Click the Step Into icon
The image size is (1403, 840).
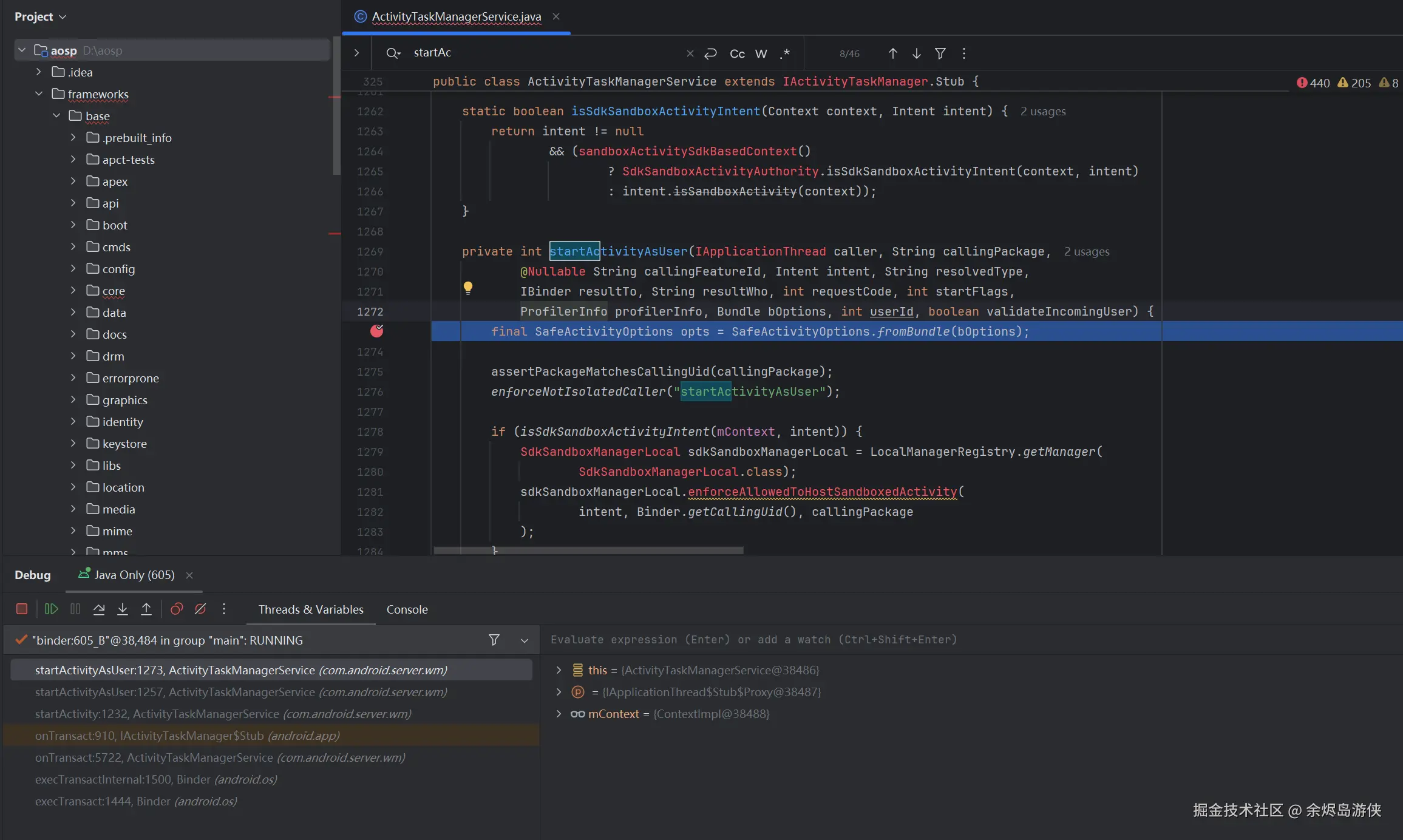pyautogui.click(x=123, y=609)
